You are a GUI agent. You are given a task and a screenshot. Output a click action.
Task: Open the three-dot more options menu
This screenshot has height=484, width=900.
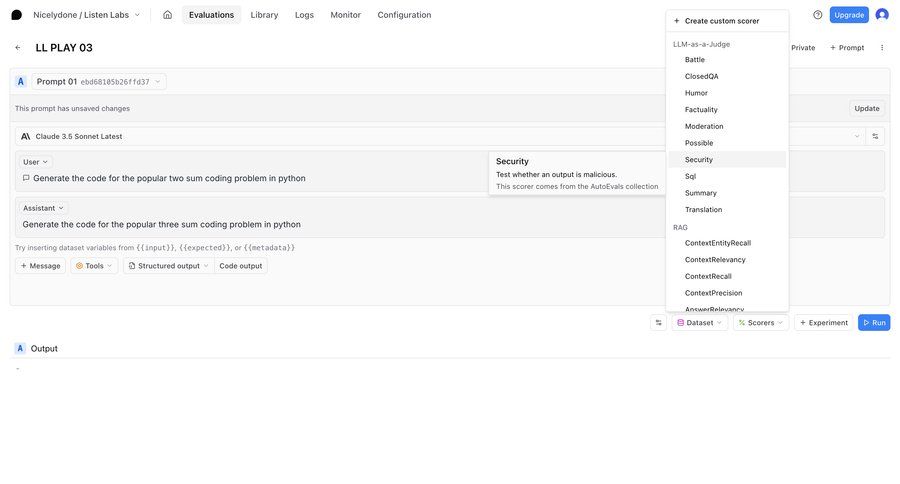[882, 48]
